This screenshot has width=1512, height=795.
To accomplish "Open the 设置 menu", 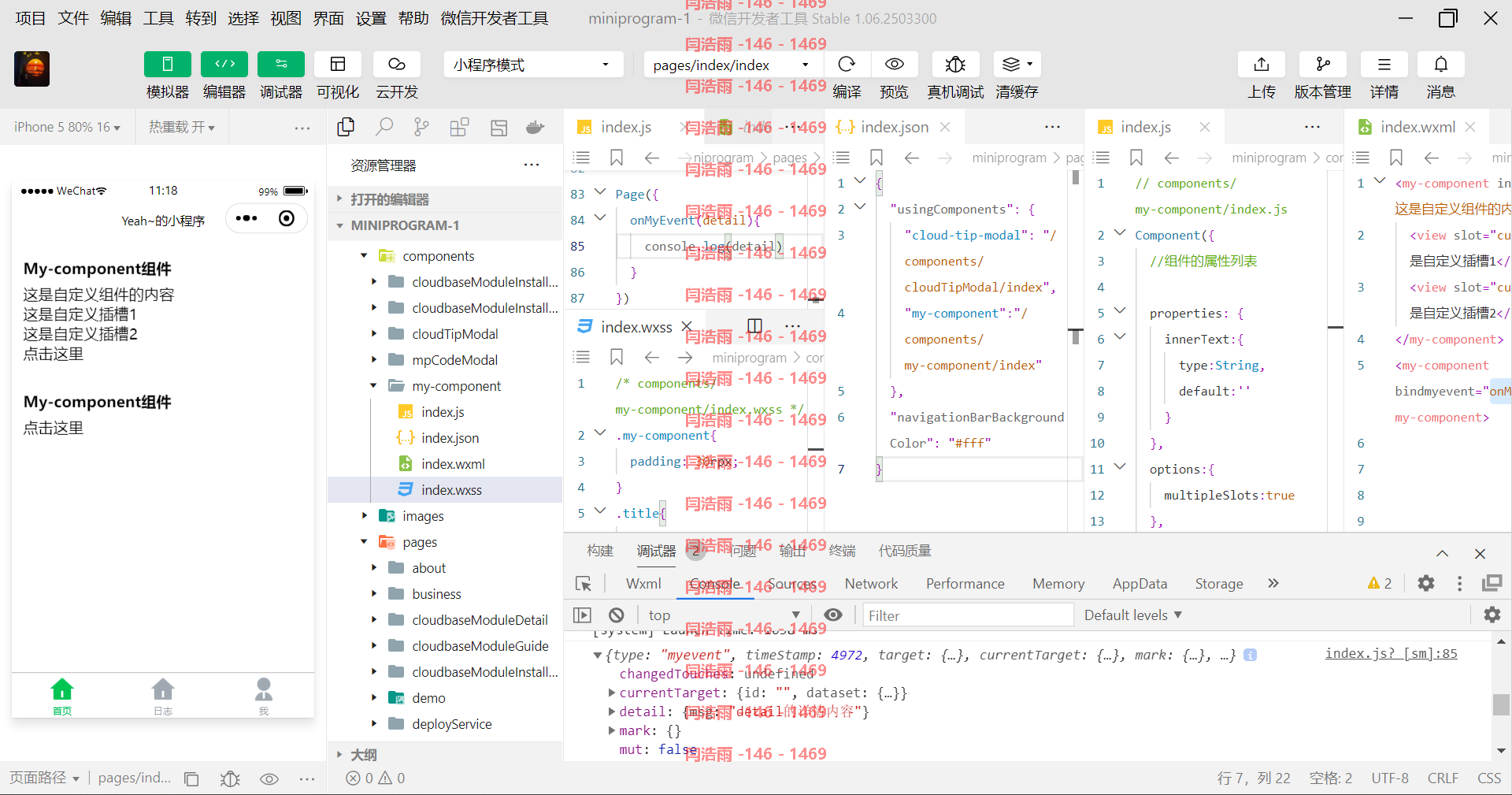I will pyautogui.click(x=371, y=18).
